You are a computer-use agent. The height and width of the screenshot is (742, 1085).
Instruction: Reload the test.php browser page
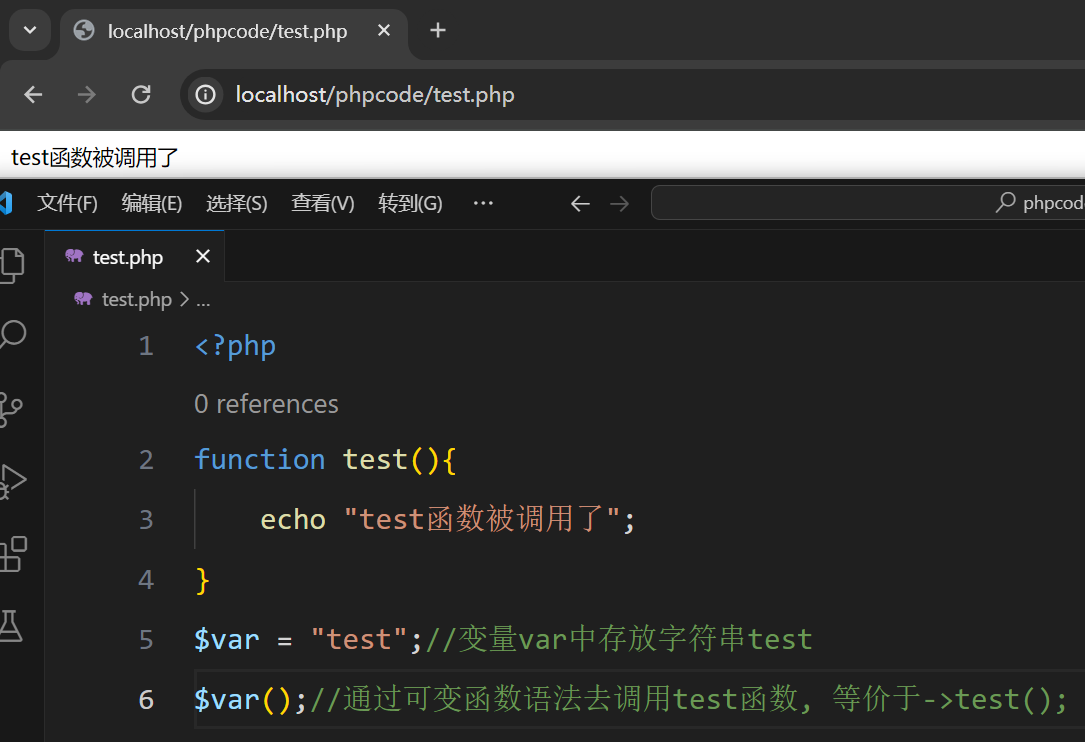pyautogui.click(x=141, y=94)
